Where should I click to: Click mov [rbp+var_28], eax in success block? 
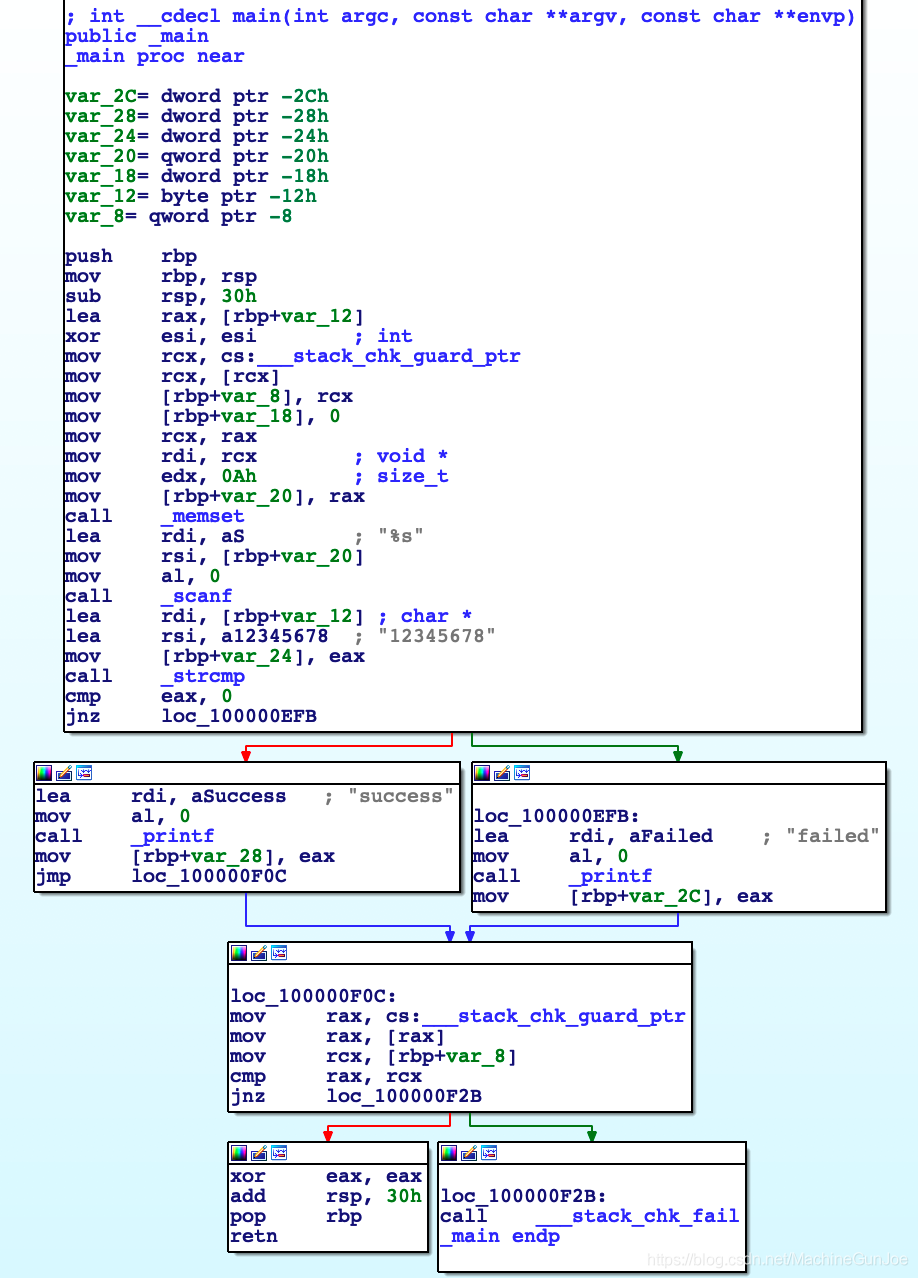pyautogui.click(x=185, y=856)
